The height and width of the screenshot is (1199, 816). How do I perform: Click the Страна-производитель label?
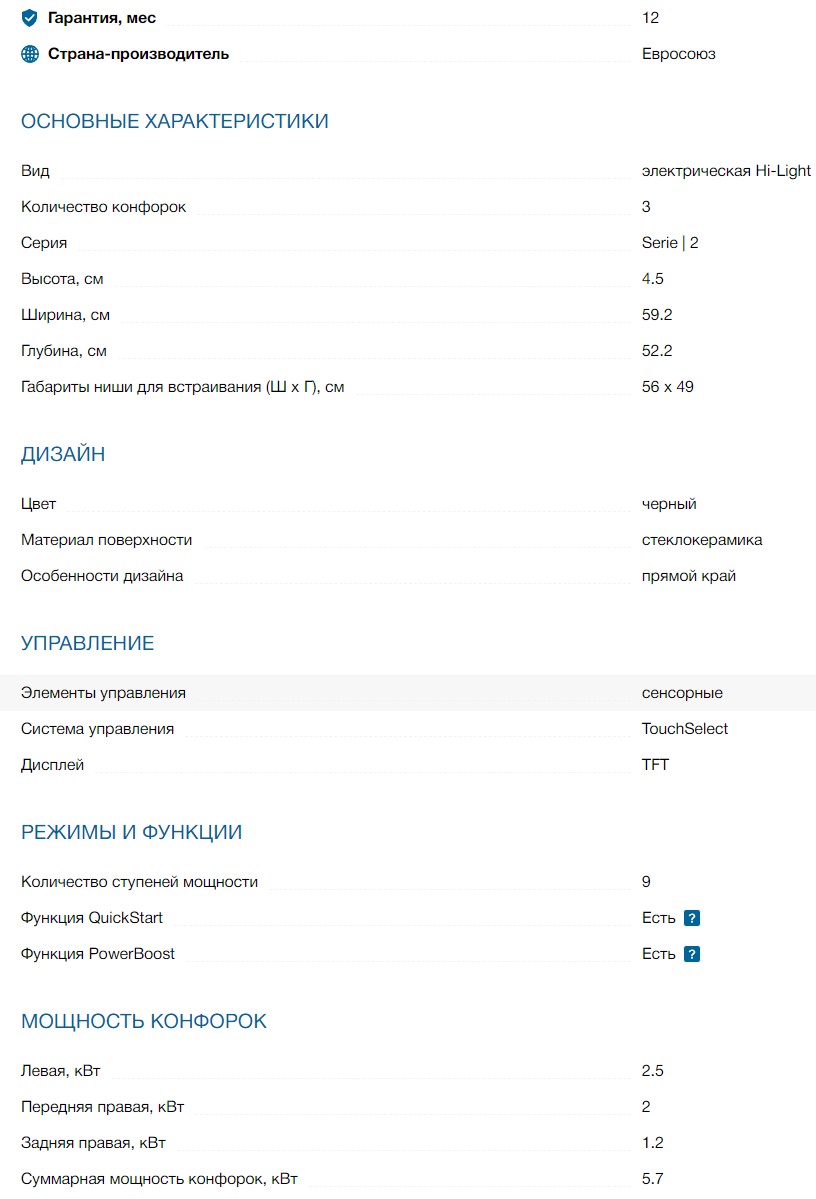[x=138, y=54]
